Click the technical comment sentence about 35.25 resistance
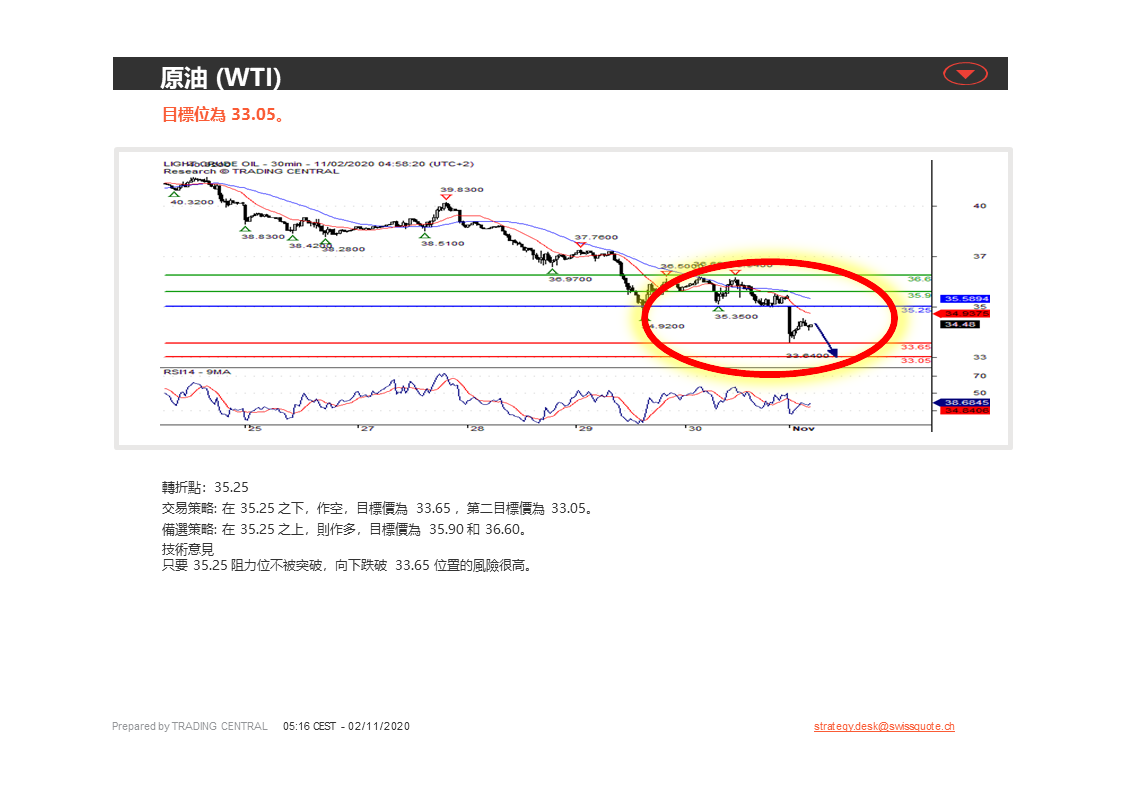Viewport: 1122px width, 794px height. [x=347, y=565]
